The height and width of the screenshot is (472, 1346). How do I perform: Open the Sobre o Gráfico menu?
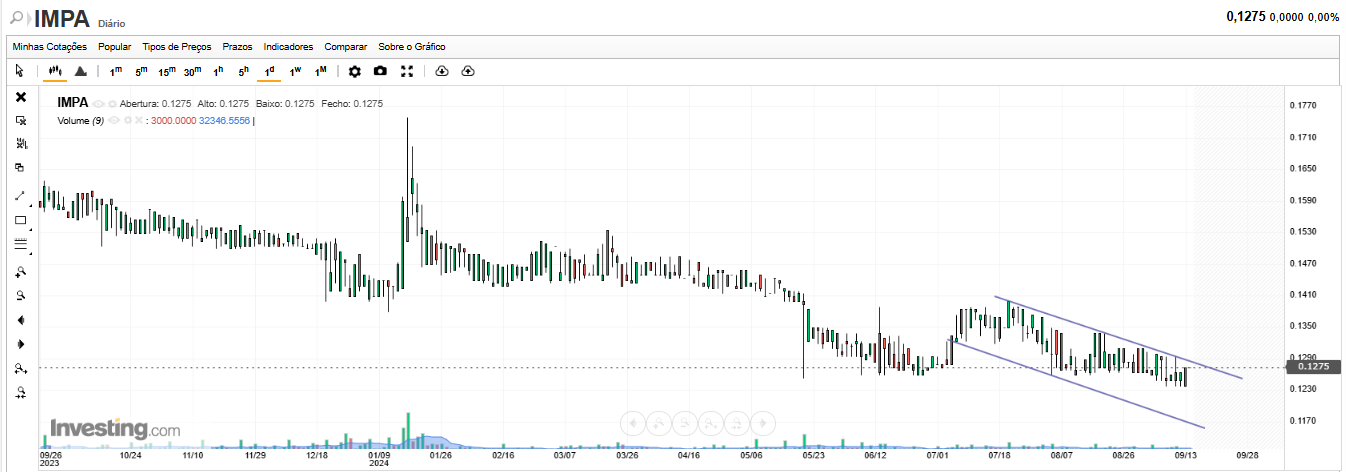tap(412, 47)
